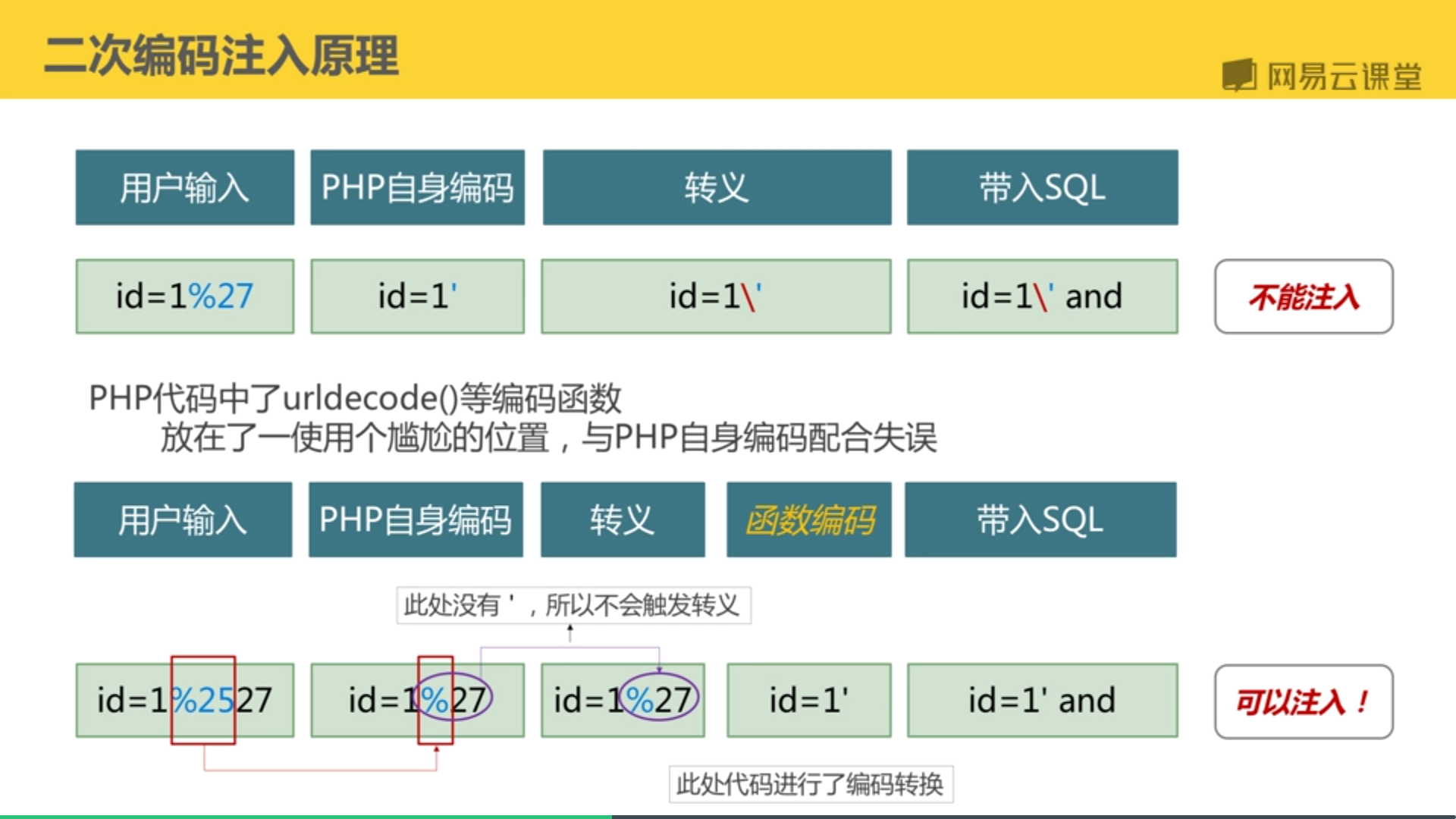Select the id=1%27 green box in first row
This screenshot has height=819, width=1456.
point(184,297)
